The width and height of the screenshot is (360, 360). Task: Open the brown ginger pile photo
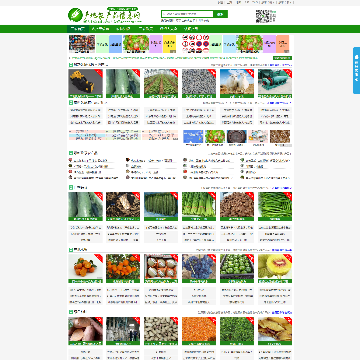(x=237, y=205)
